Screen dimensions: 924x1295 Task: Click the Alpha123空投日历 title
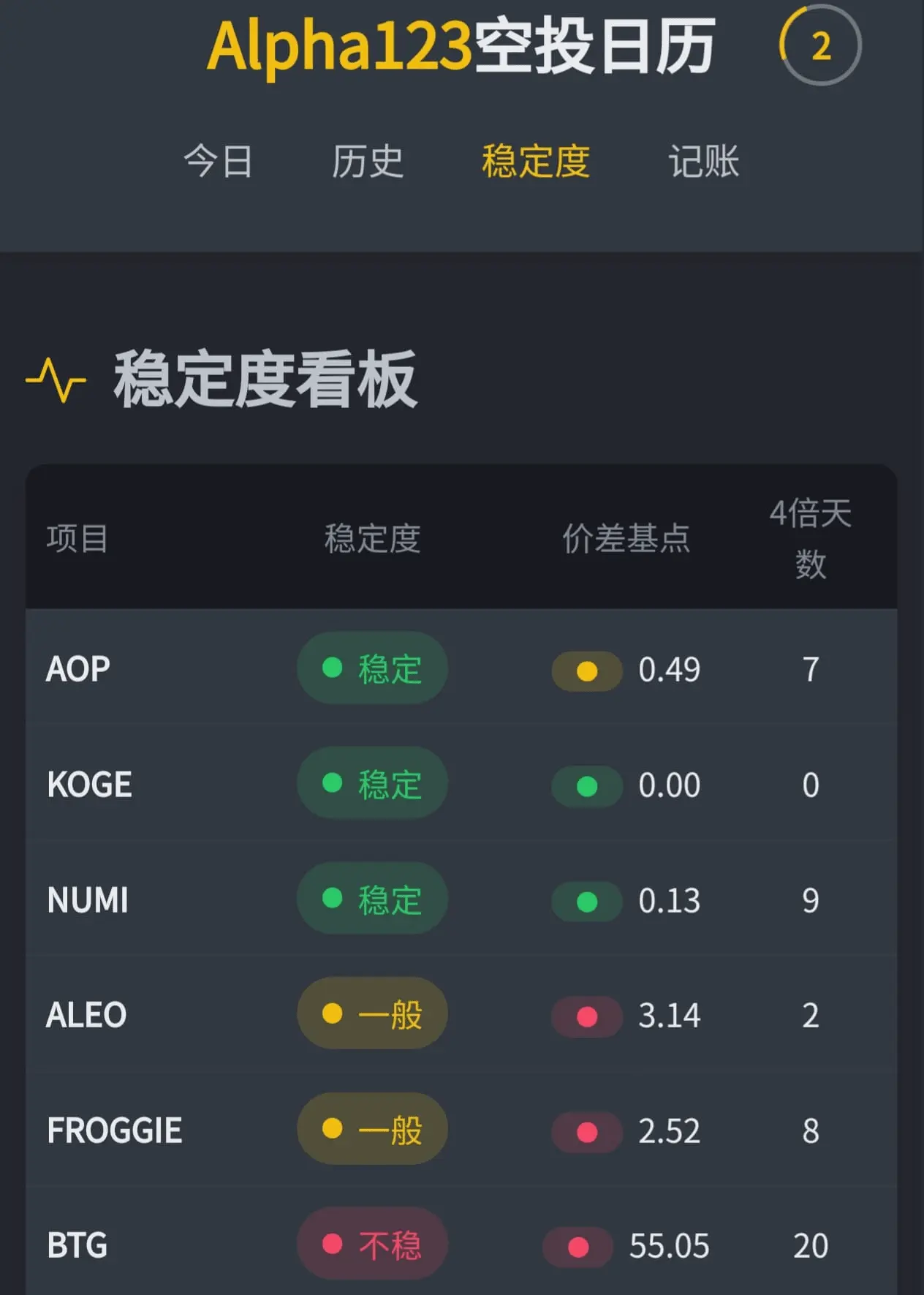(x=461, y=47)
